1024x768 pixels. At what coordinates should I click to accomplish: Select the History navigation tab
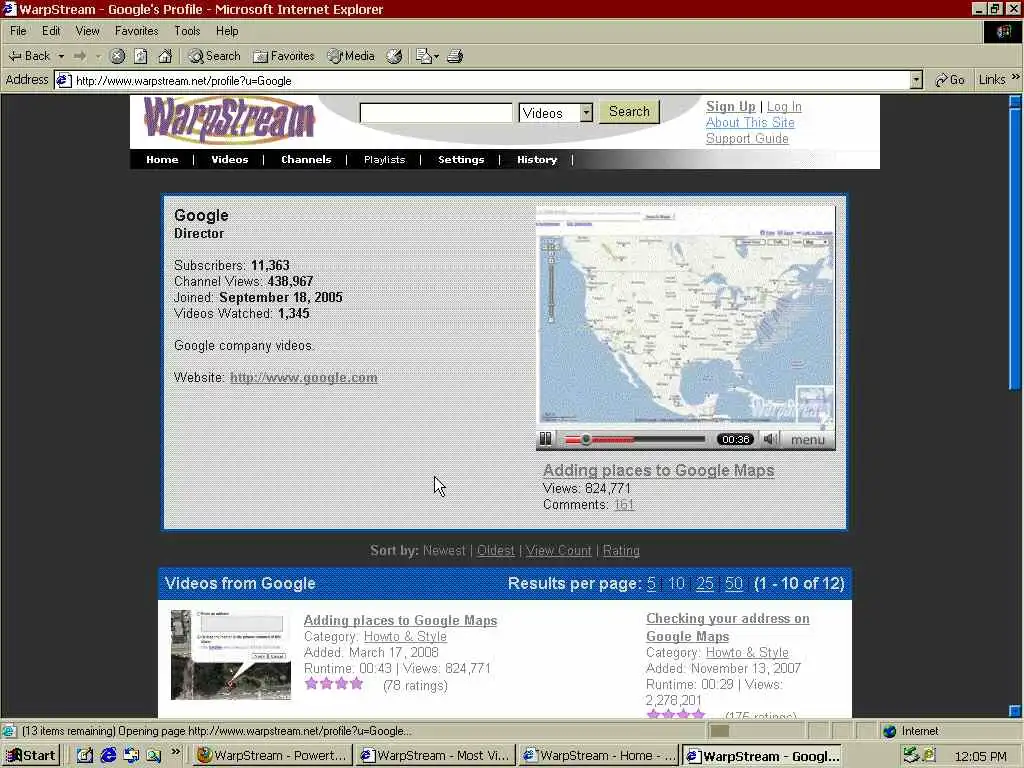tap(537, 159)
